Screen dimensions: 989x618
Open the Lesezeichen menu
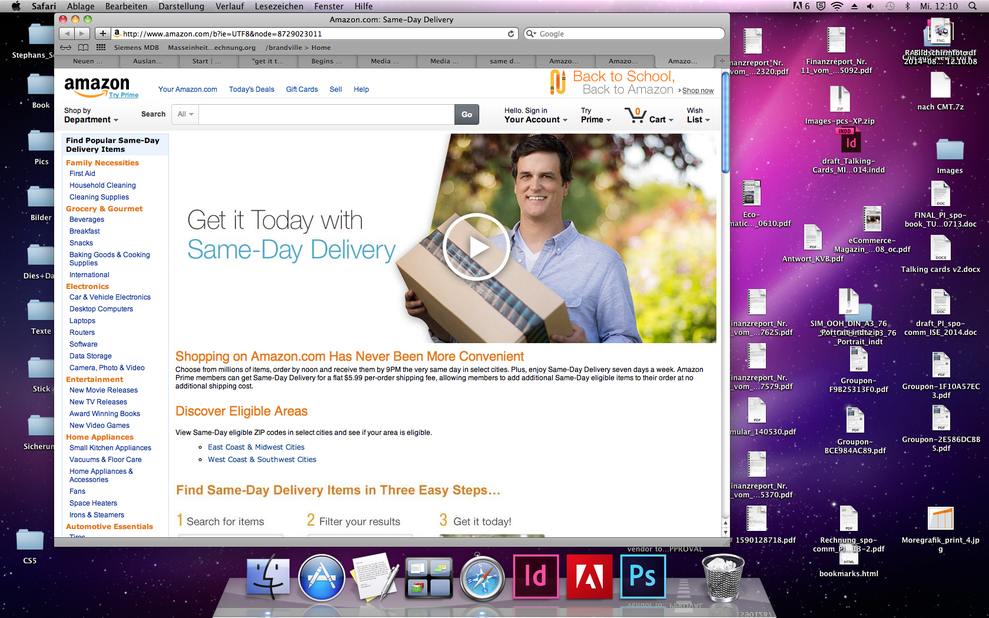(278, 6)
